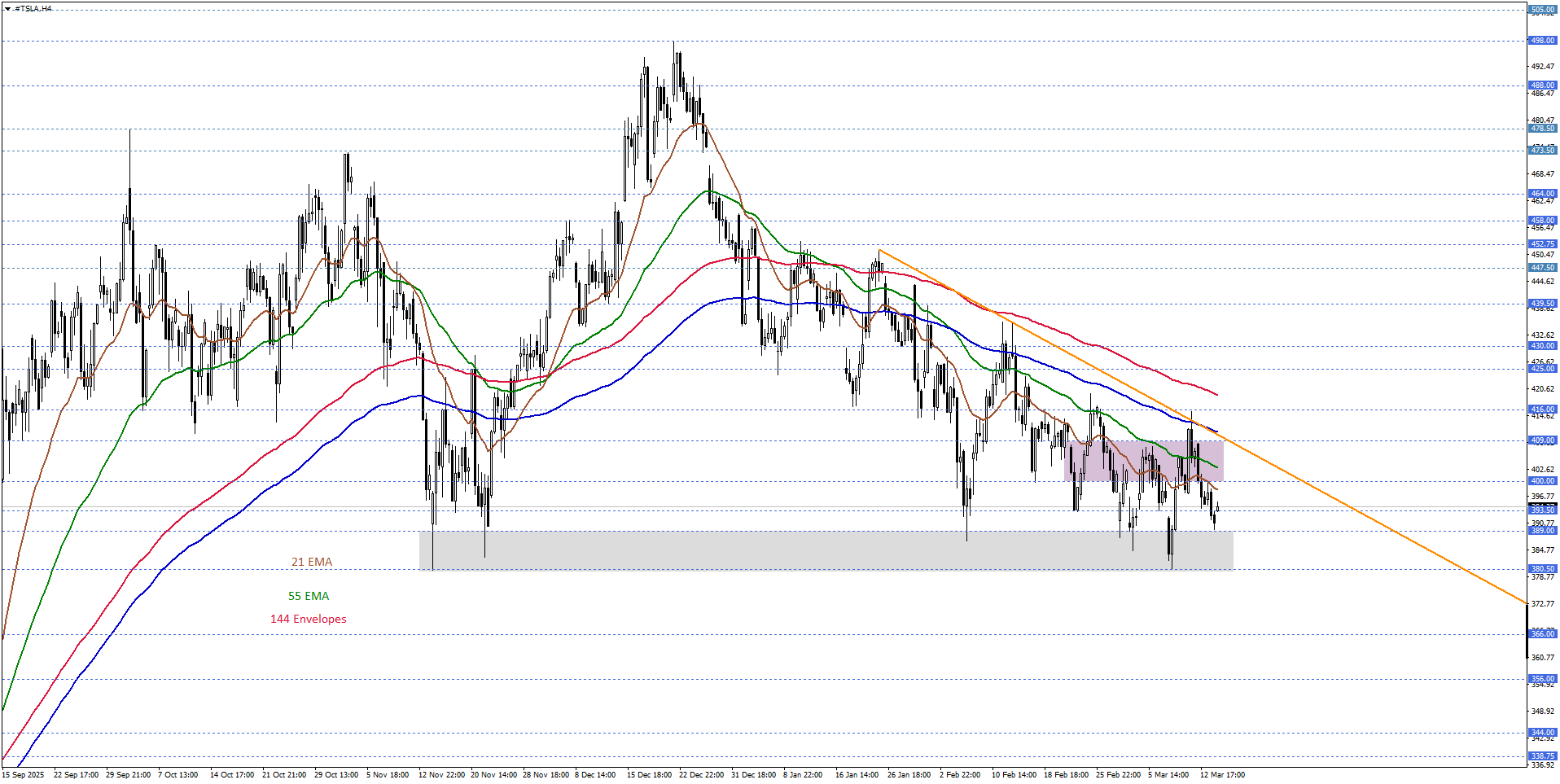Select the 464.00 price level tag
The width and height of the screenshot is (1560, 784).
pyautogui.click(x=1542, y=194)
